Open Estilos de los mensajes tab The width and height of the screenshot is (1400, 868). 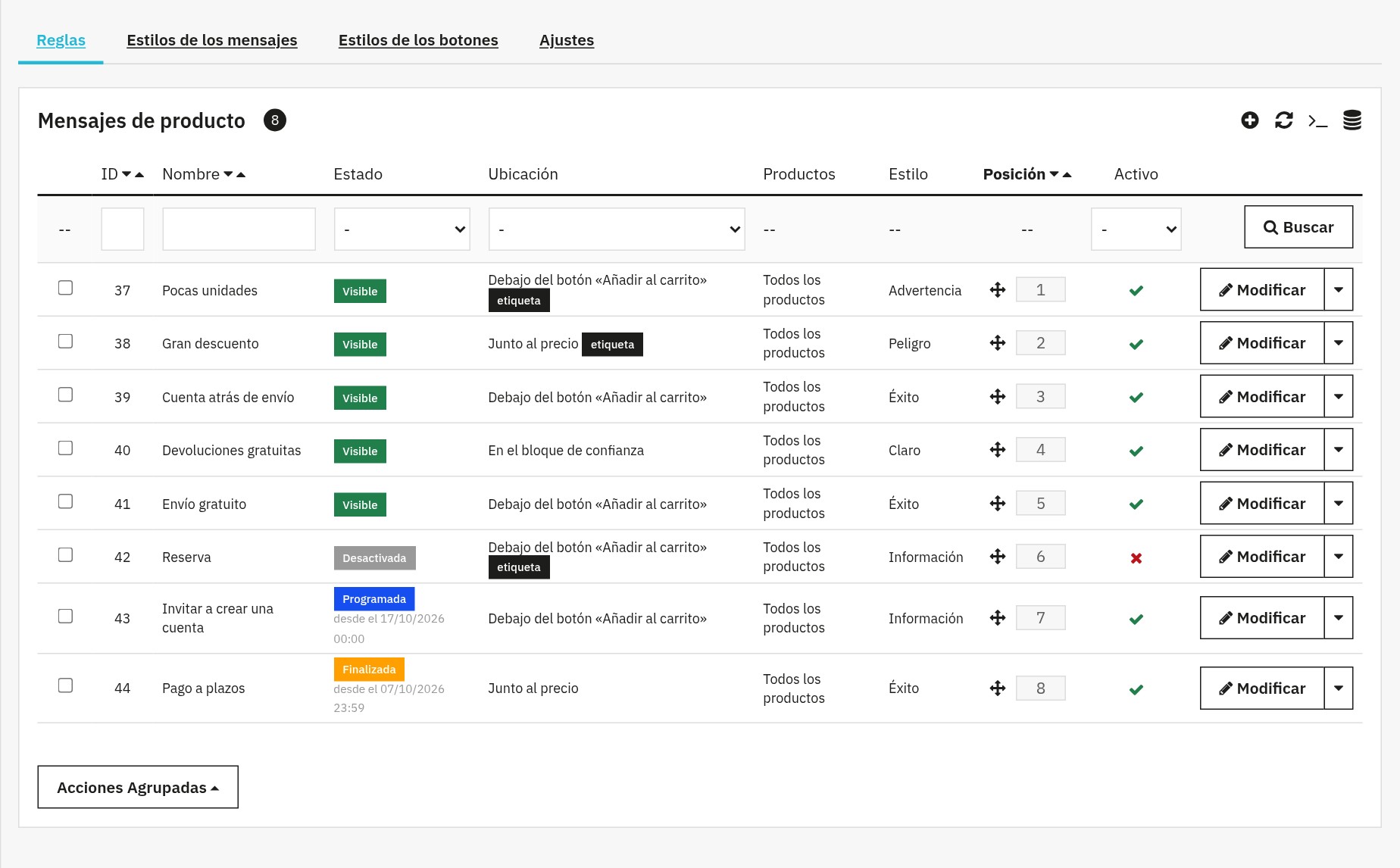coord(212,40)
